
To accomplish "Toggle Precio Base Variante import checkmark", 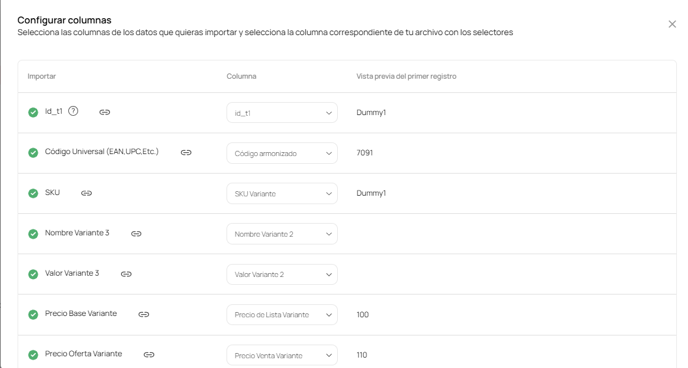I will pos(33,314).
